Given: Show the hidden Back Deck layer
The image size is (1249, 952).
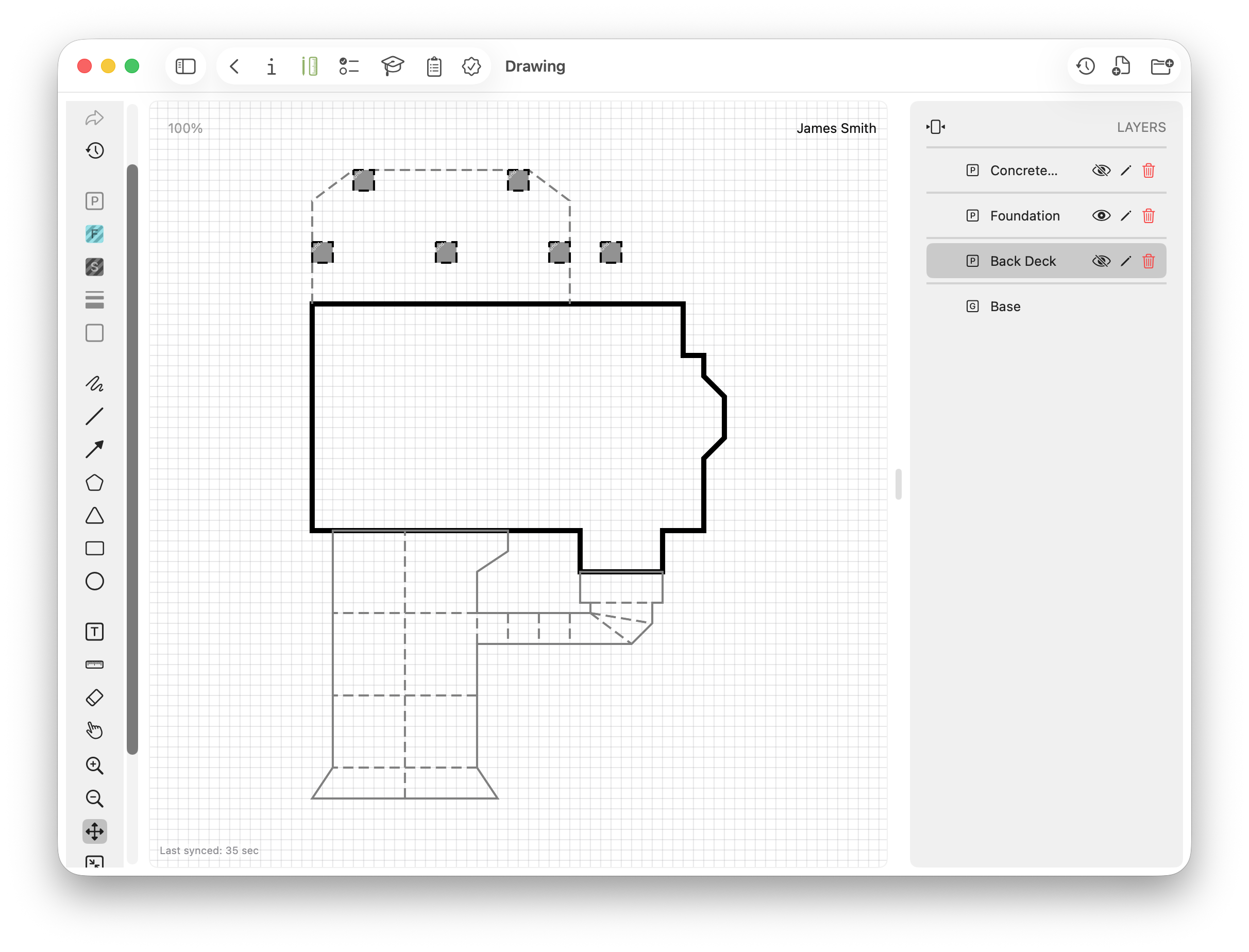Looking at the screenshot, I should [x=1101, y=261].
